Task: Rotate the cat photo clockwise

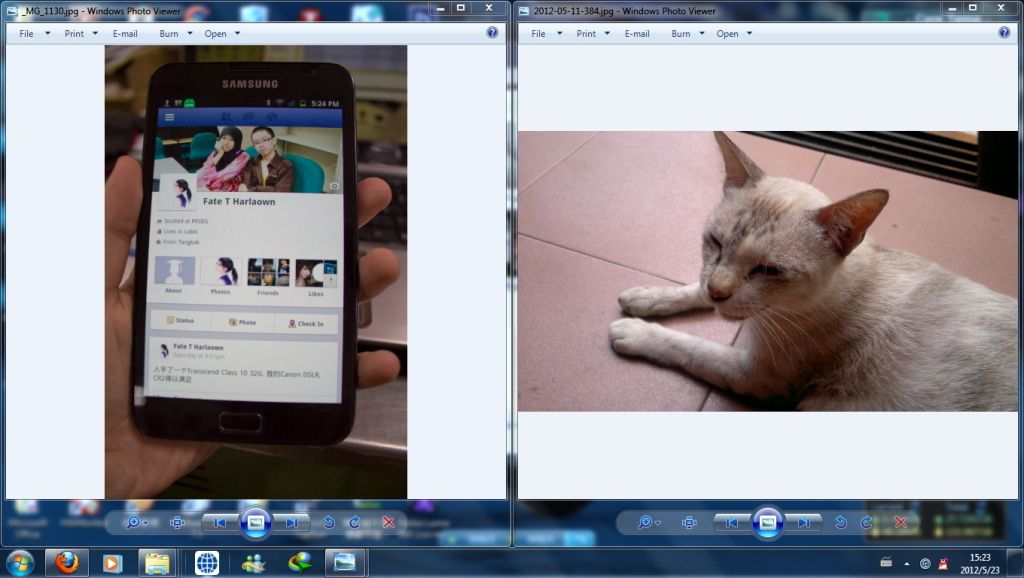Action: [x=866, y=522]
